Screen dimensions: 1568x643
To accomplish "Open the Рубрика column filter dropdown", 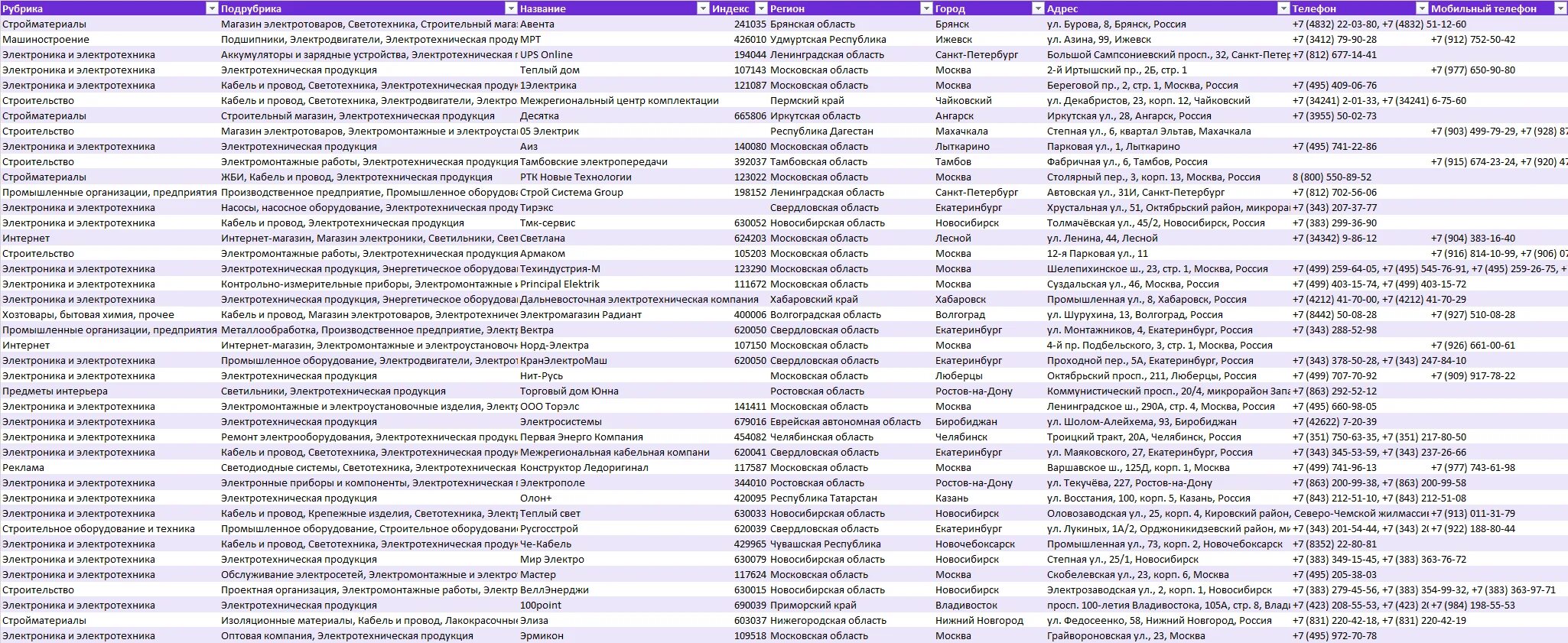I will click(x=212, y=8).
